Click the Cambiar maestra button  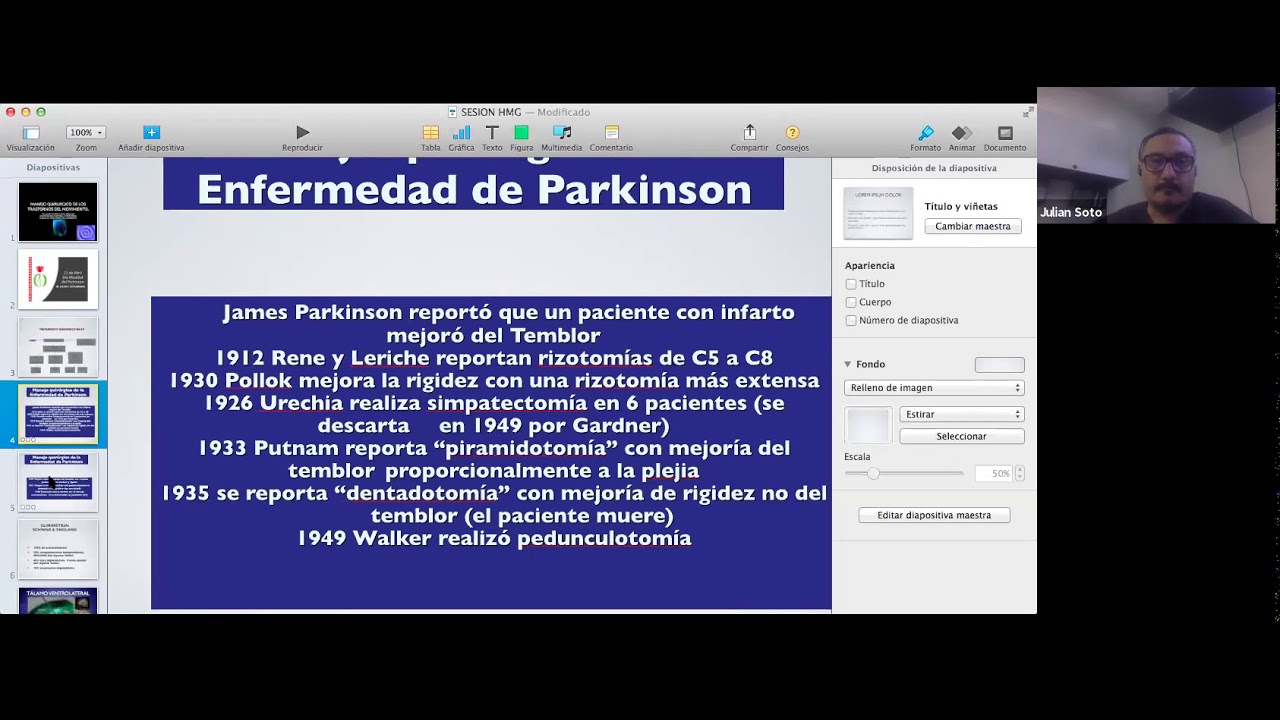pyautogui.click(x=973, y=226)
